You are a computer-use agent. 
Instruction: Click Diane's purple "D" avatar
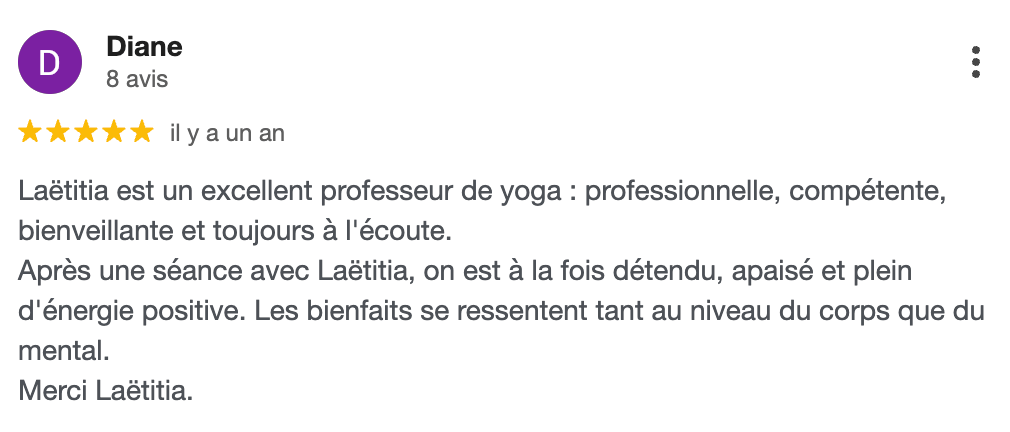tap(50, 62)
